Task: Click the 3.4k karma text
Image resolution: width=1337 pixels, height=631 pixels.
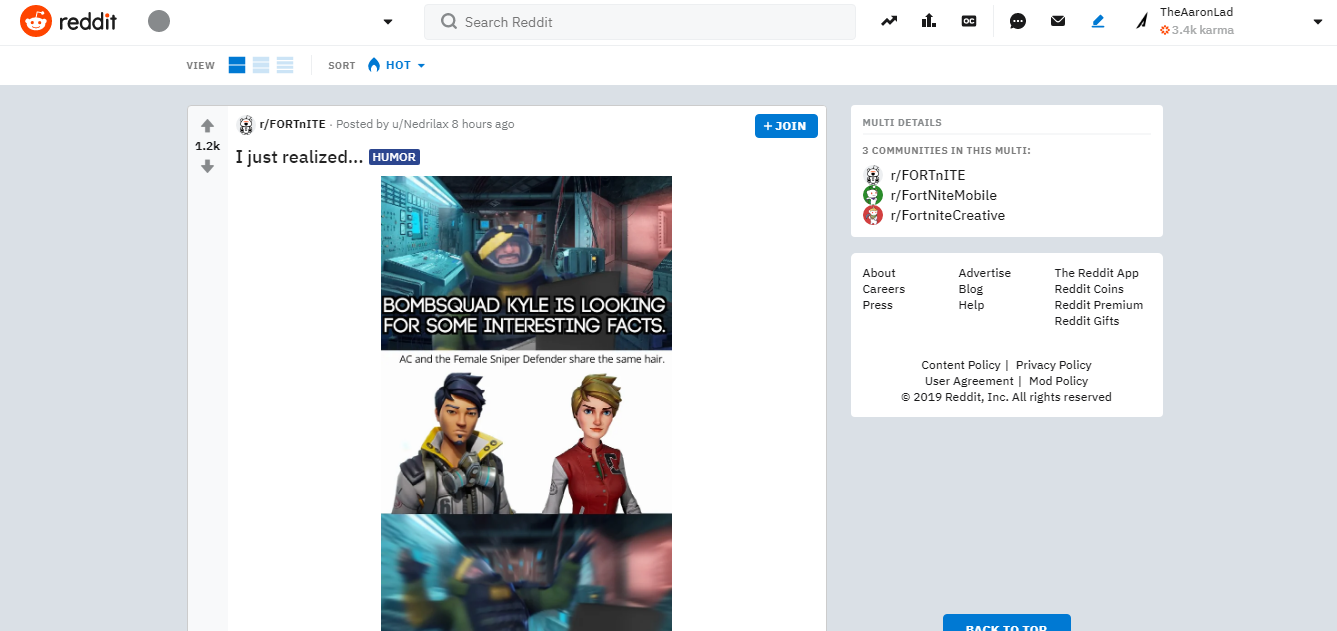Action: coord(1203,30)
